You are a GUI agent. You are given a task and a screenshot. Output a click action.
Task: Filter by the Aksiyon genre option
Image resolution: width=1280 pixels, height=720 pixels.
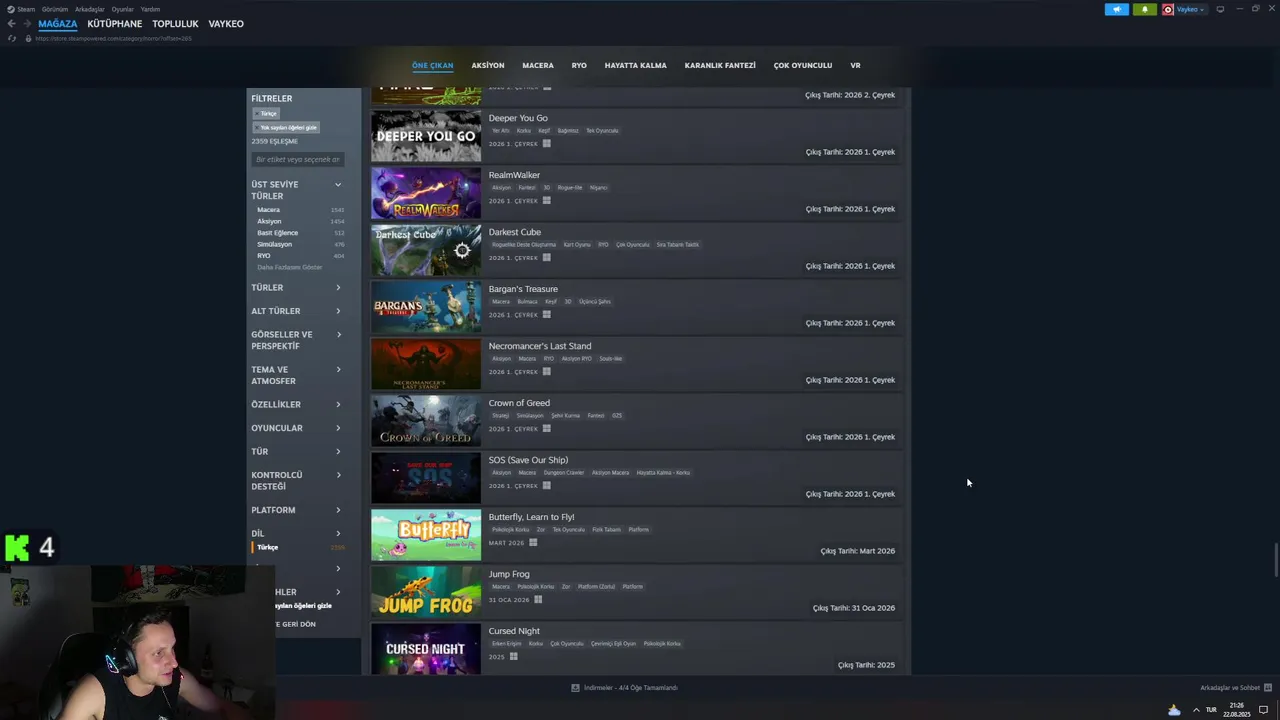pyautogui.click(x=269, y=221)
